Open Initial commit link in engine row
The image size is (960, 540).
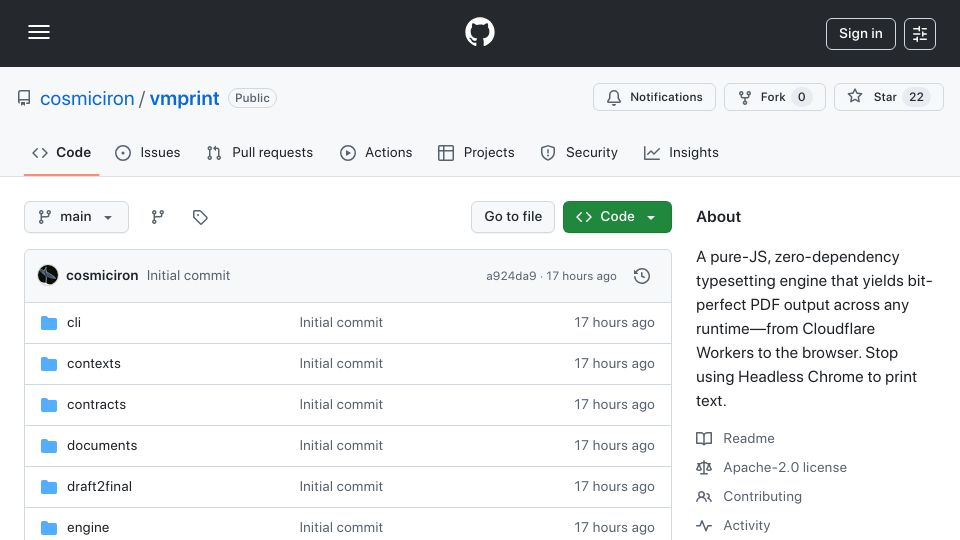point(341,528)
